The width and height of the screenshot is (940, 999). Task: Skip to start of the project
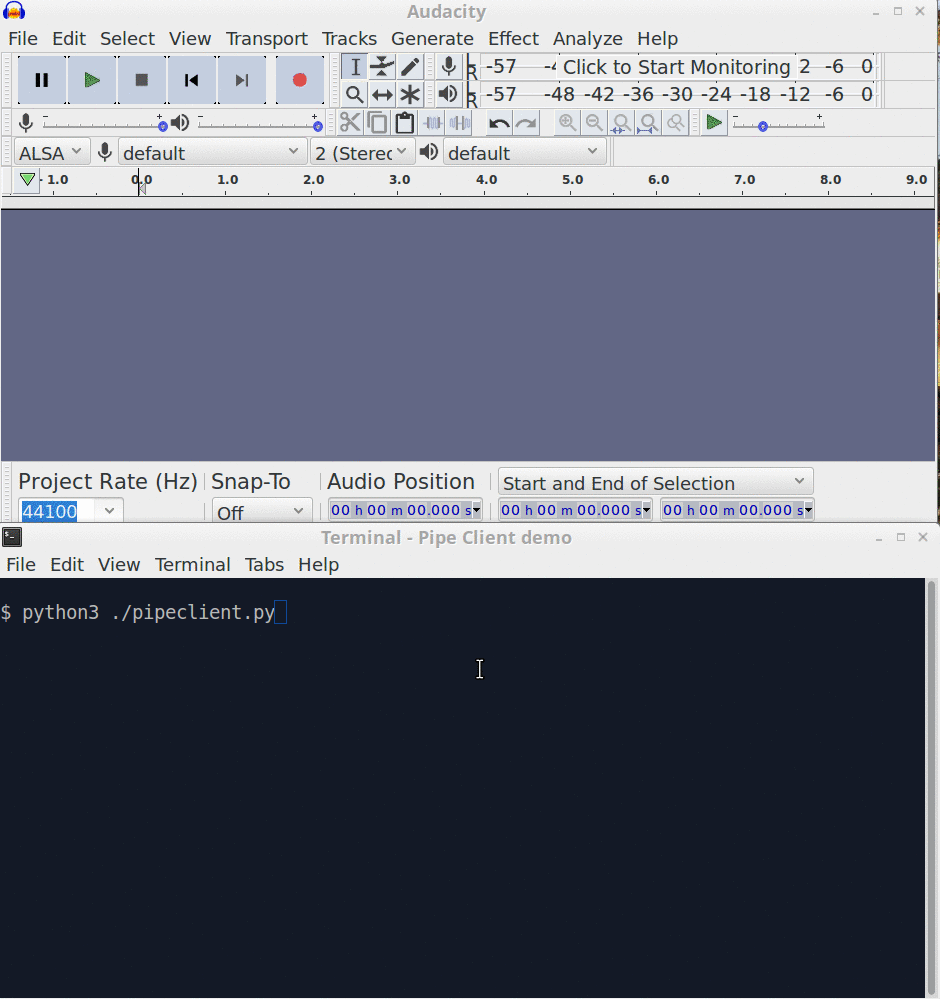pos(191,80)
